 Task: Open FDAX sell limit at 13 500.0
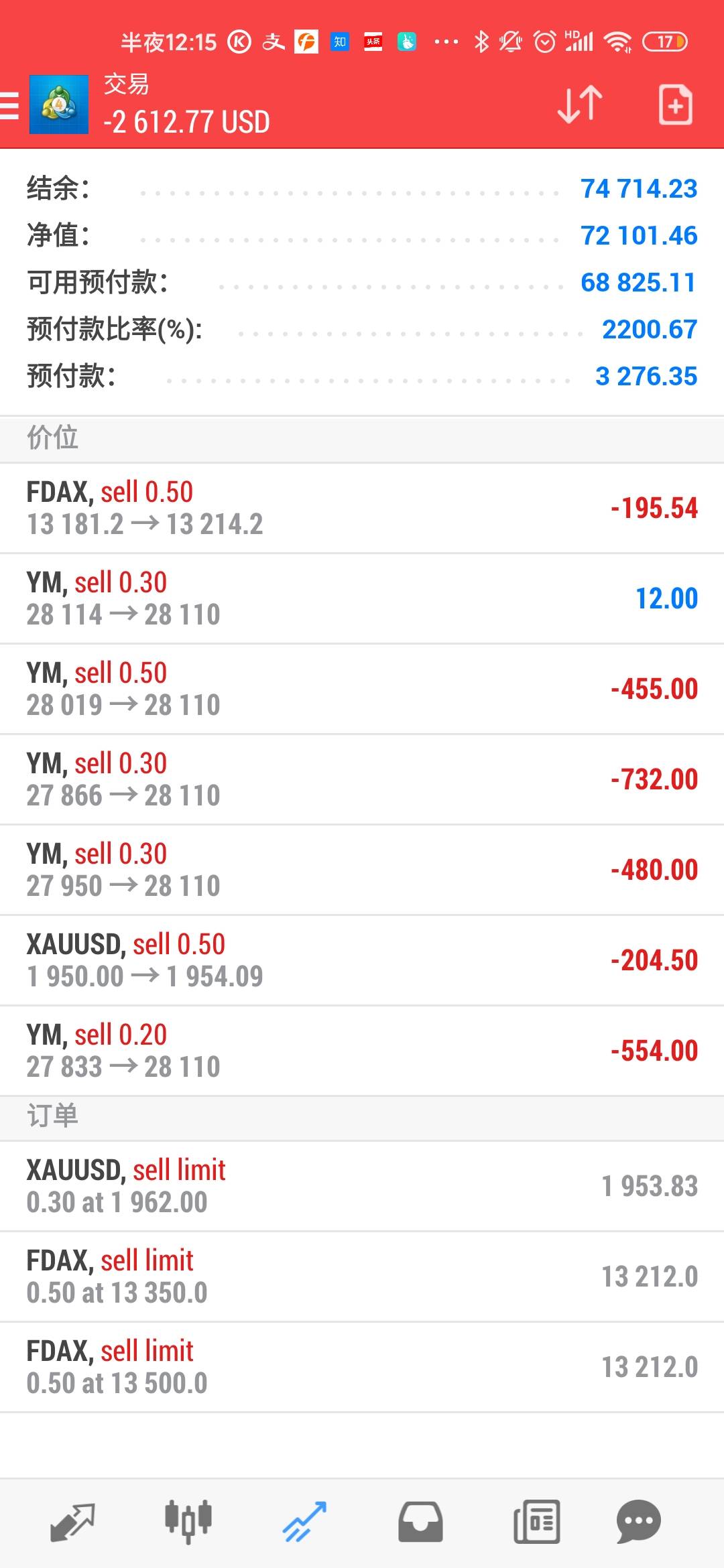[x=362, y=1367]
